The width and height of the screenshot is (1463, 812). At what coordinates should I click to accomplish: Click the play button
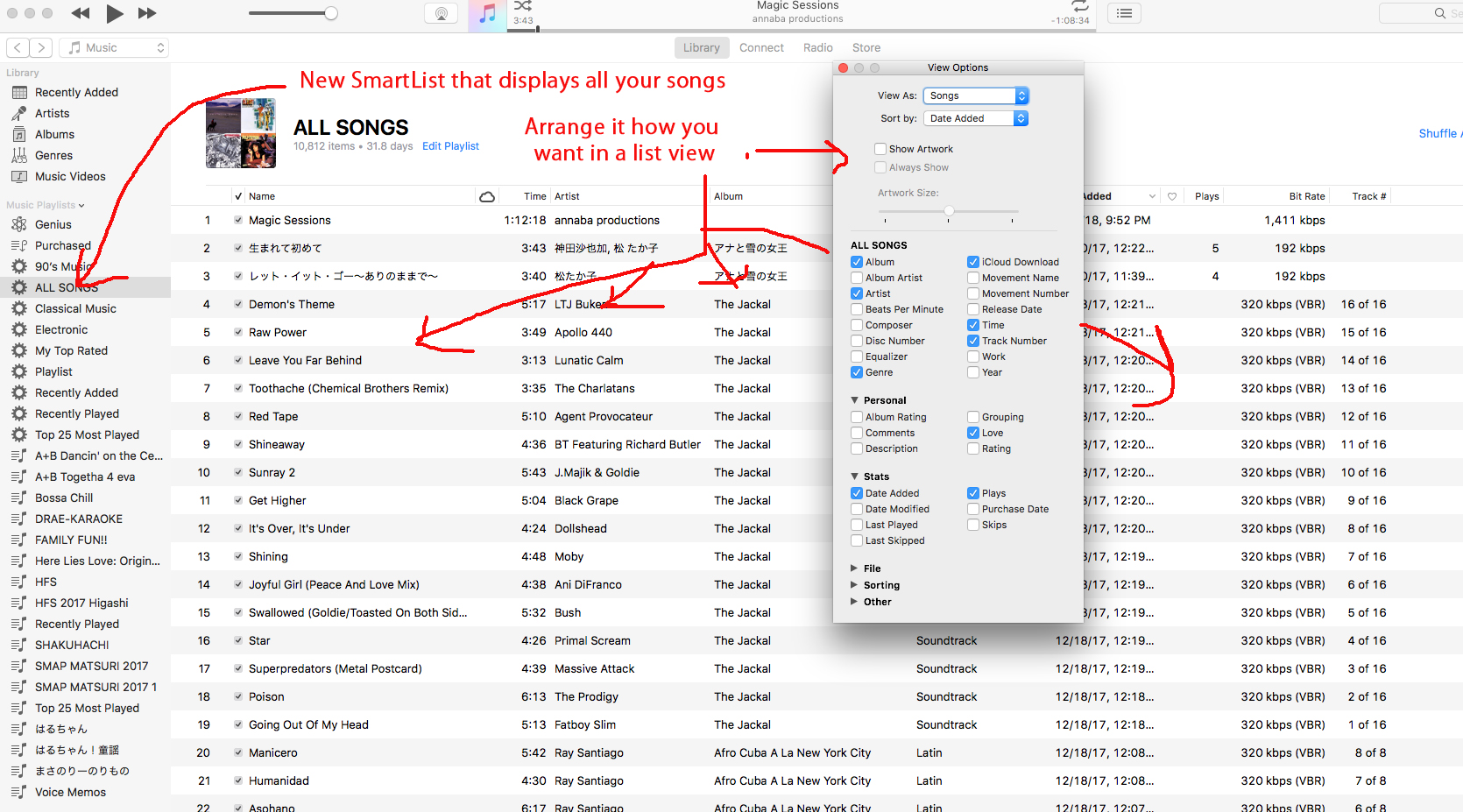coord(115,13)
